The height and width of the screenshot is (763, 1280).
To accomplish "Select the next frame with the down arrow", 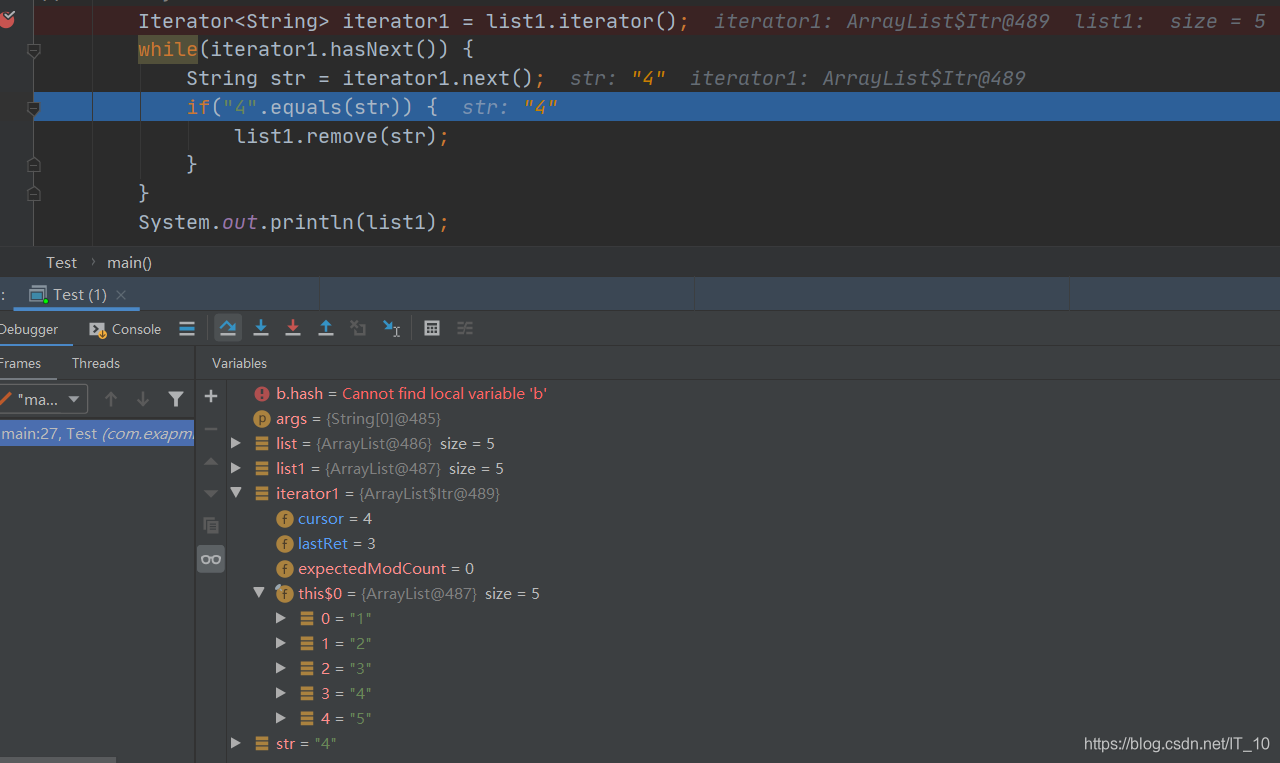I will [x=143, y=399].
